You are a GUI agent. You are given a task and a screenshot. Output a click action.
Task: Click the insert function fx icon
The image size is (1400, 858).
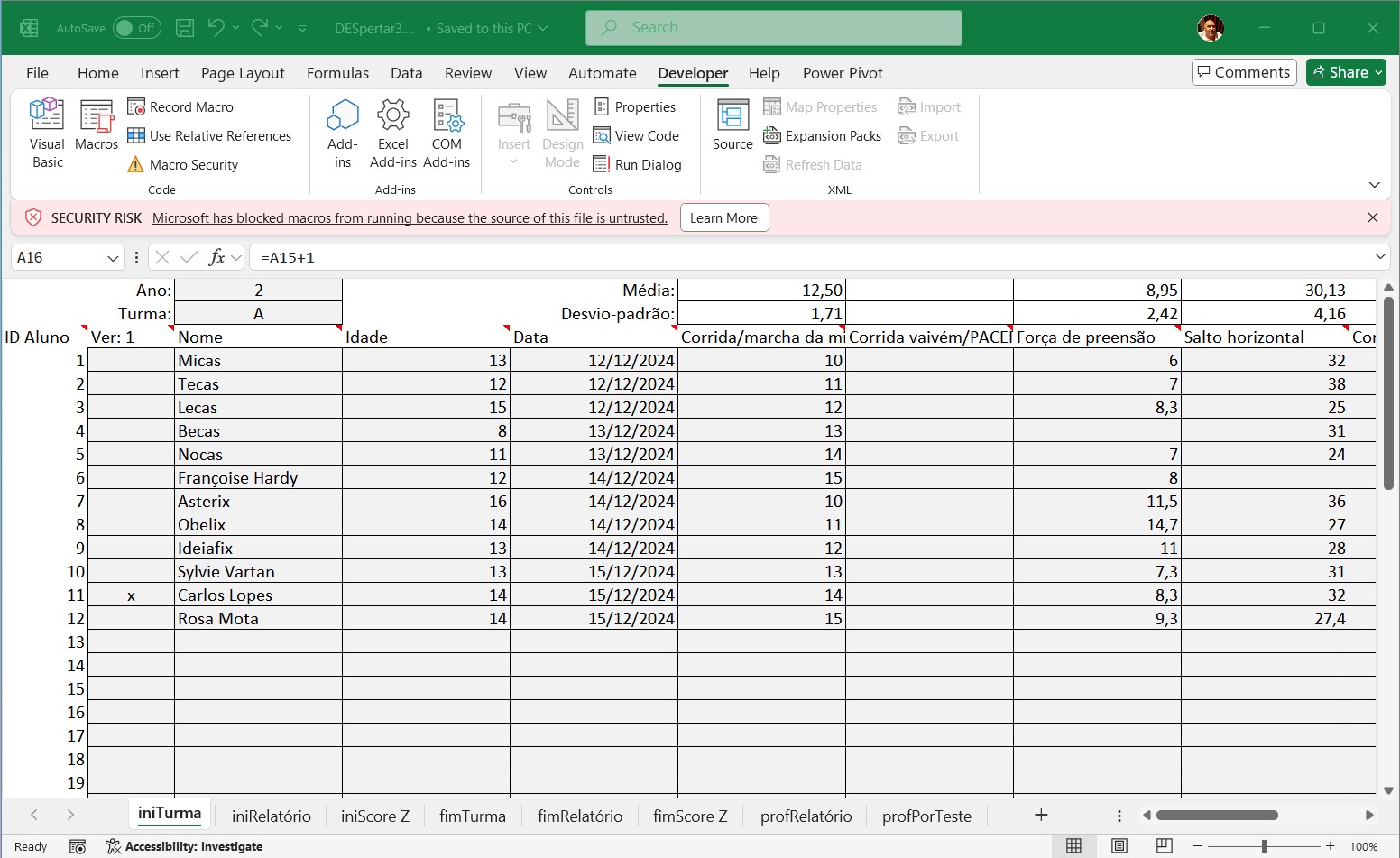tap(216, 257)
